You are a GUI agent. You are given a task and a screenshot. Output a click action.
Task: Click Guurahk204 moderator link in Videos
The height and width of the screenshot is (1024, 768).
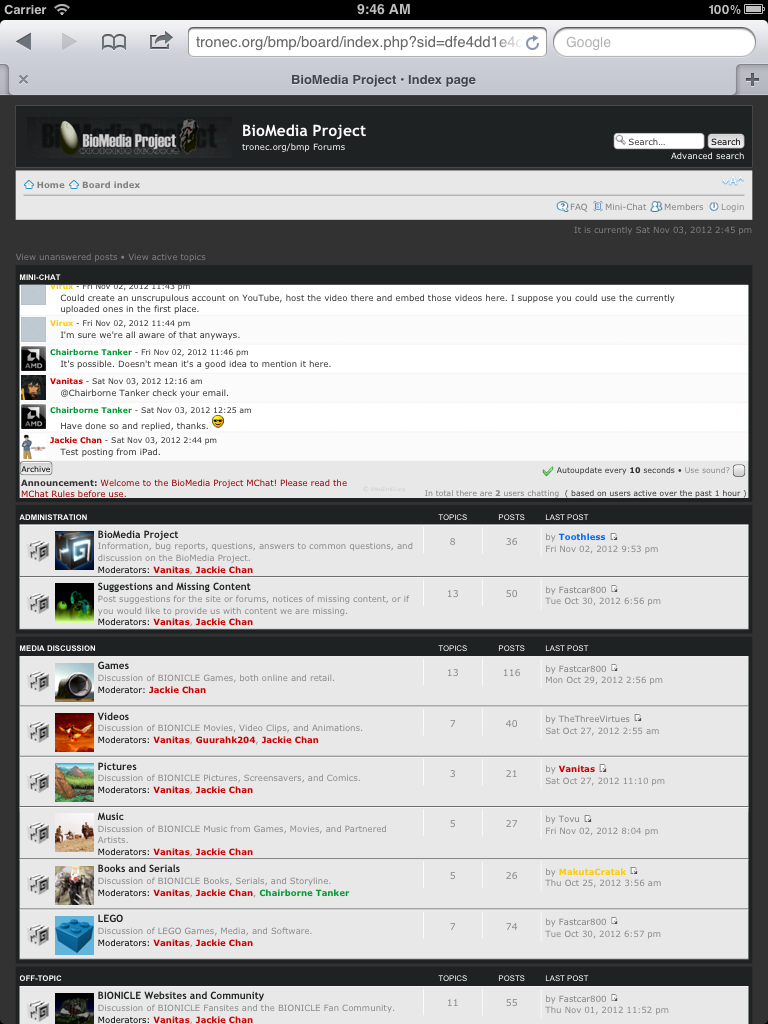(225, 740)
